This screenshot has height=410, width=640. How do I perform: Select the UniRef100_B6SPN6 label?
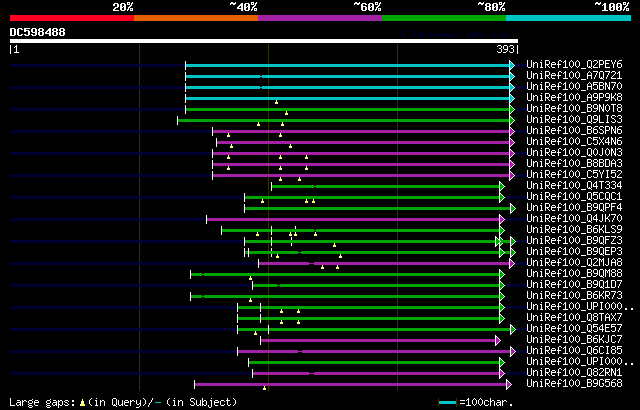pos(574,131)
